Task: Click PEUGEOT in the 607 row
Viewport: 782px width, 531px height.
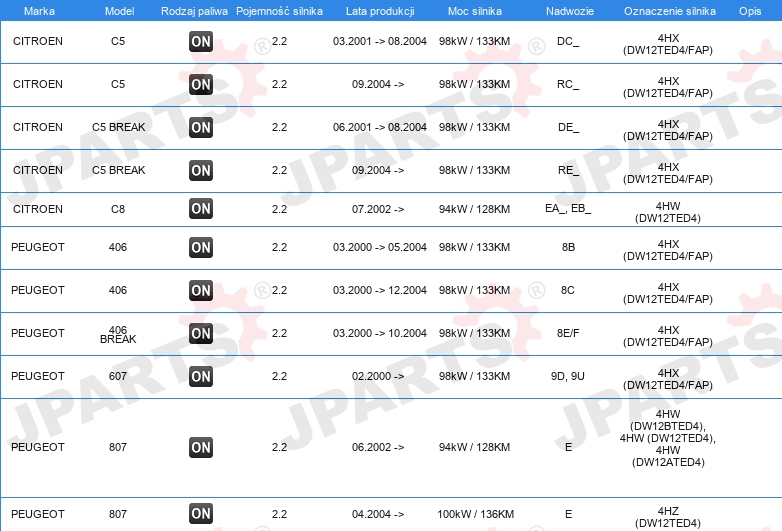Action: 38,376
